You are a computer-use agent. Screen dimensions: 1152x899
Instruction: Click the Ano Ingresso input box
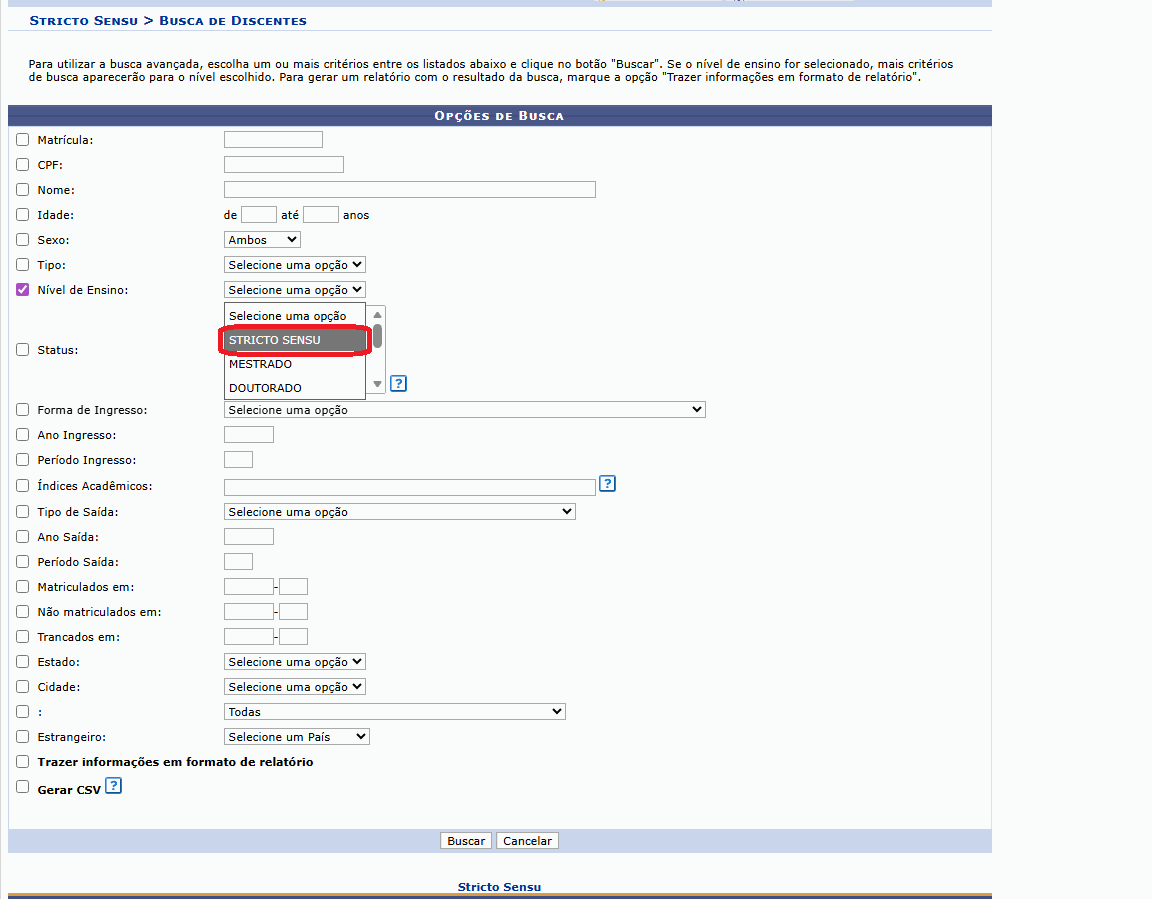pos(248,435)
